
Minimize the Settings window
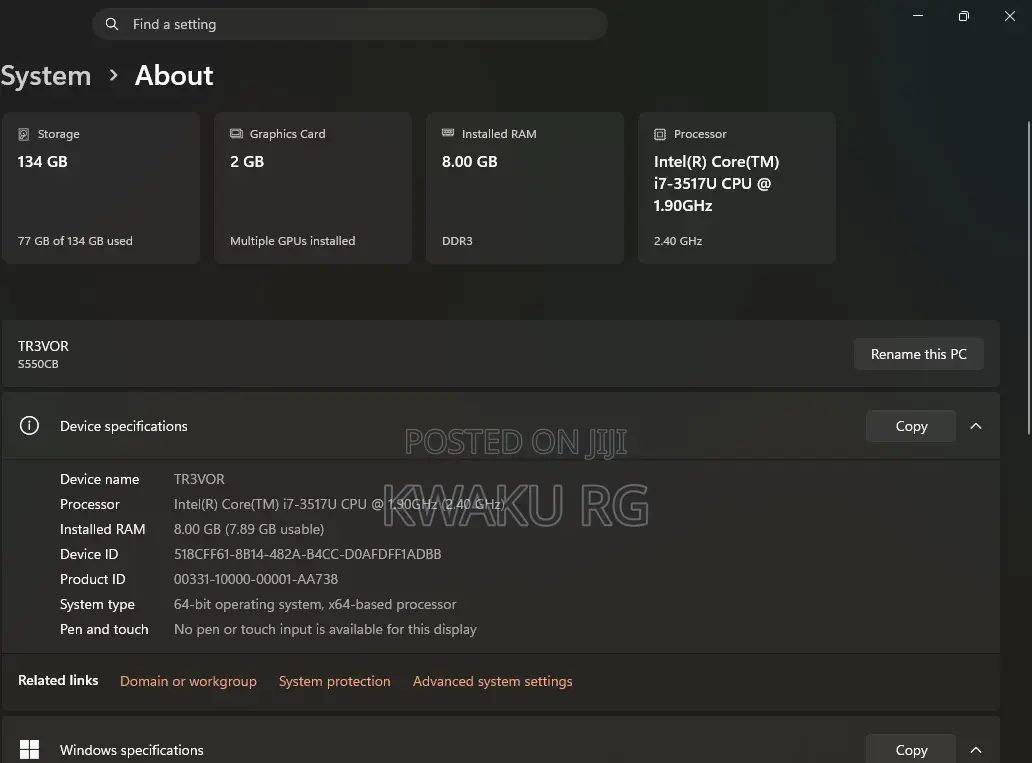917,16
